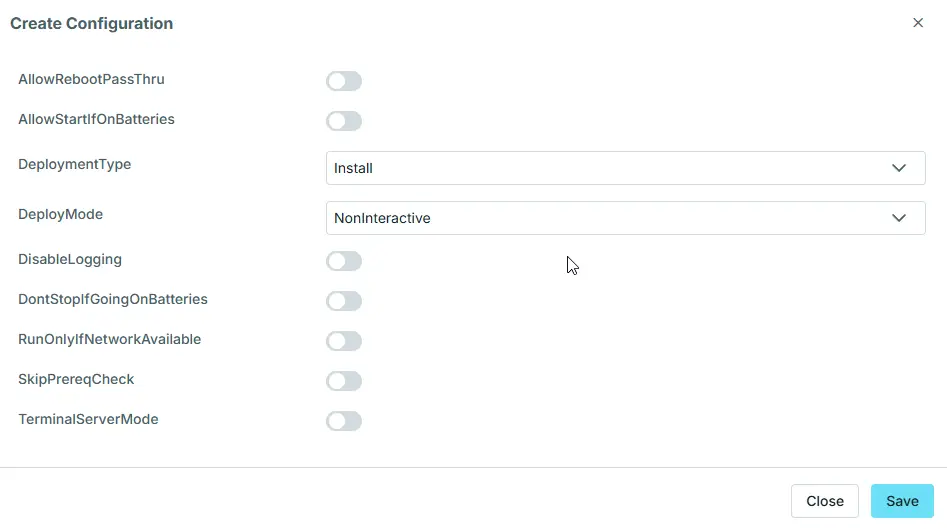The image size is (947, 529).
Task: Enable the AllowRebootPassThru toggle
Action: pos(344,81)
